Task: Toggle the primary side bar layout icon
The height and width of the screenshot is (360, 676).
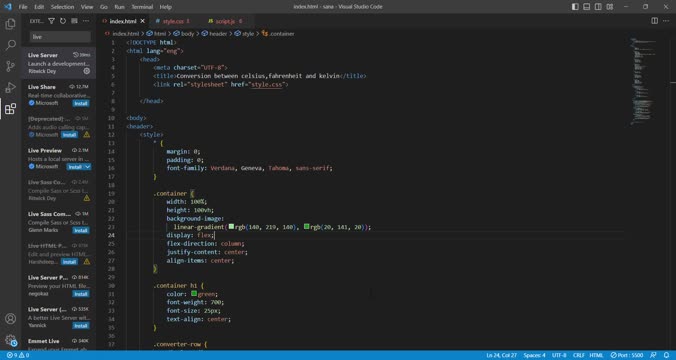Action: [x=575, y=6]
